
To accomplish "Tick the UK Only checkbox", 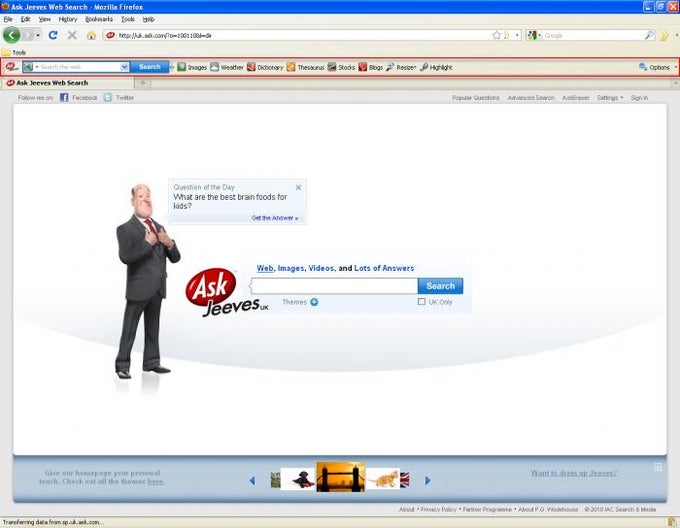I will tap(422, 301).
